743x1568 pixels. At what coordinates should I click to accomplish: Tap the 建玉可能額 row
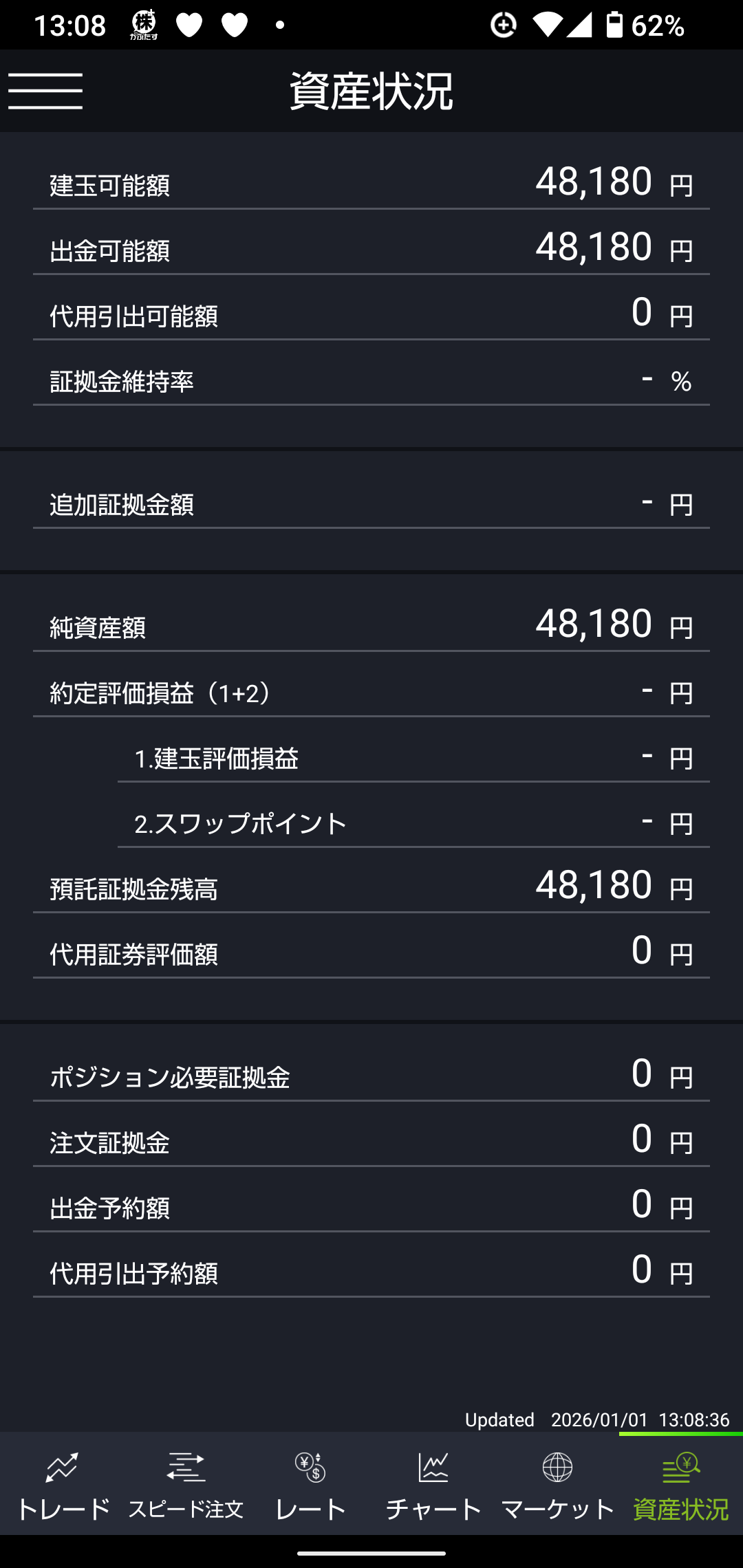tap(371, 184)
